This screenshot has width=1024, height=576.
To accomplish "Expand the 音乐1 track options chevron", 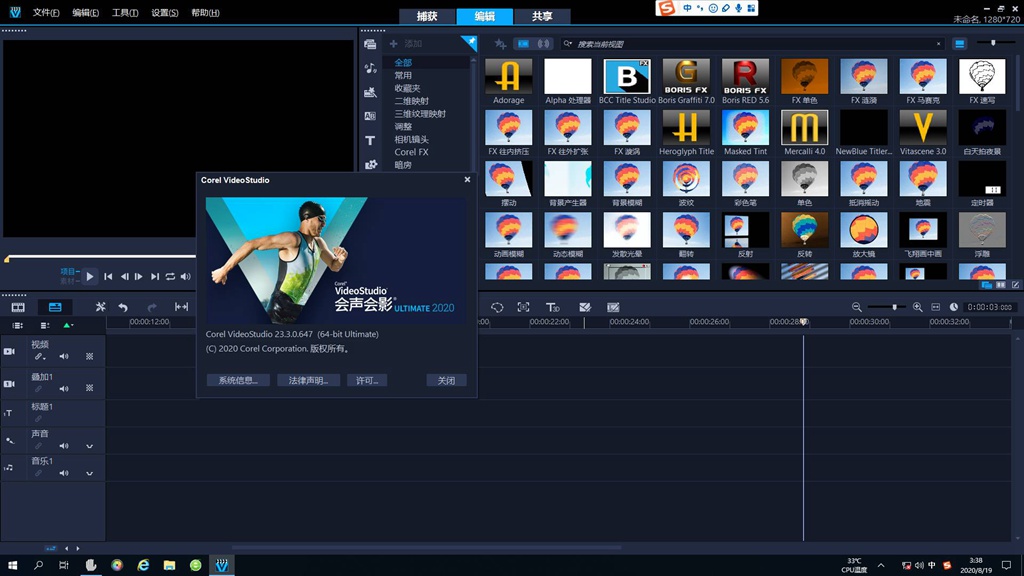I will point(89,473).
